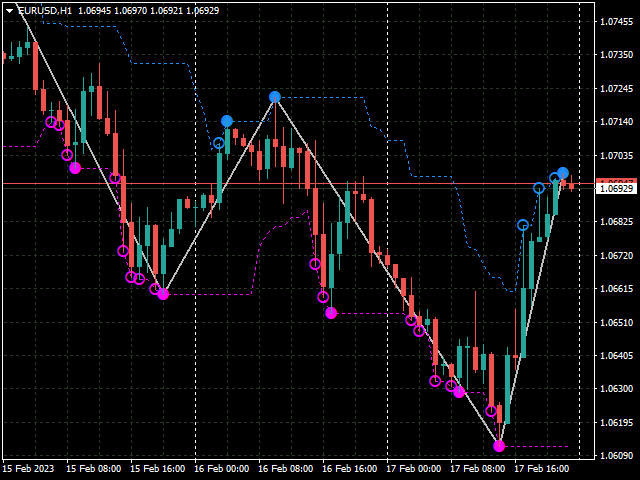The height and width of the screenshot is (480, 640).
Task: Select the filled blue marker at the latest high
Action: [x=563, y=173]
